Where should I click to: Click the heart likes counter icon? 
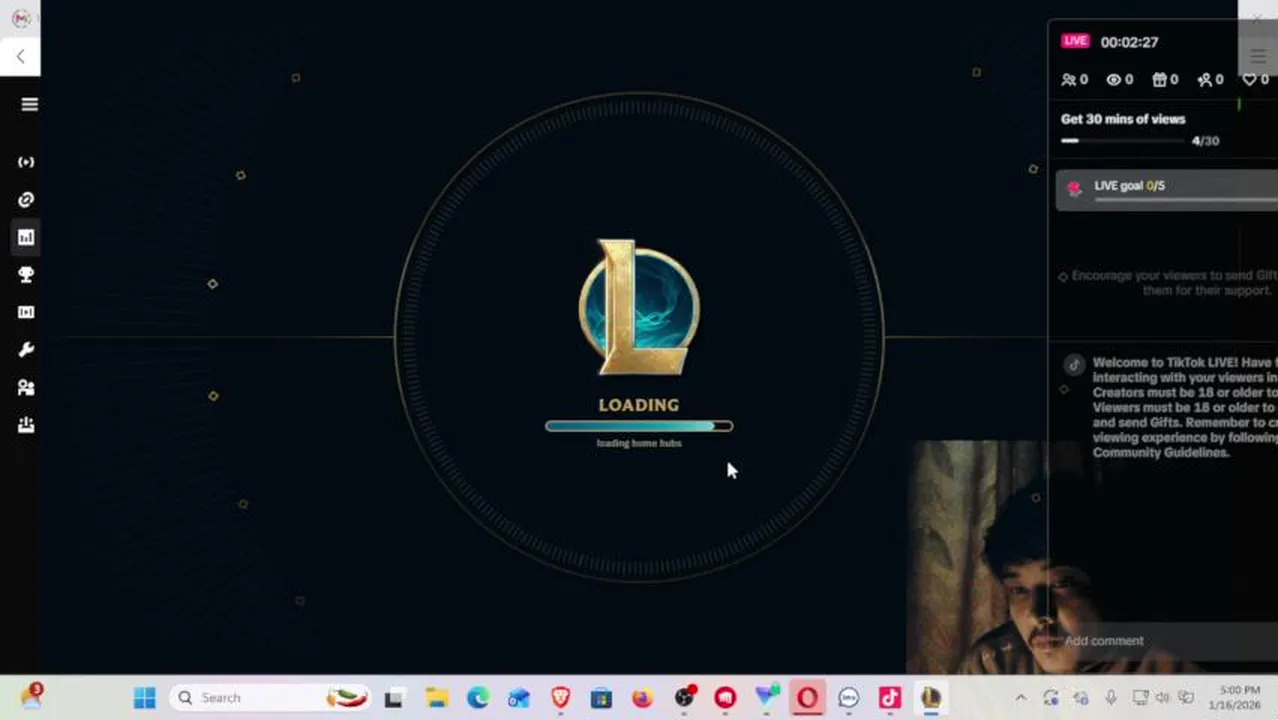1249,80
